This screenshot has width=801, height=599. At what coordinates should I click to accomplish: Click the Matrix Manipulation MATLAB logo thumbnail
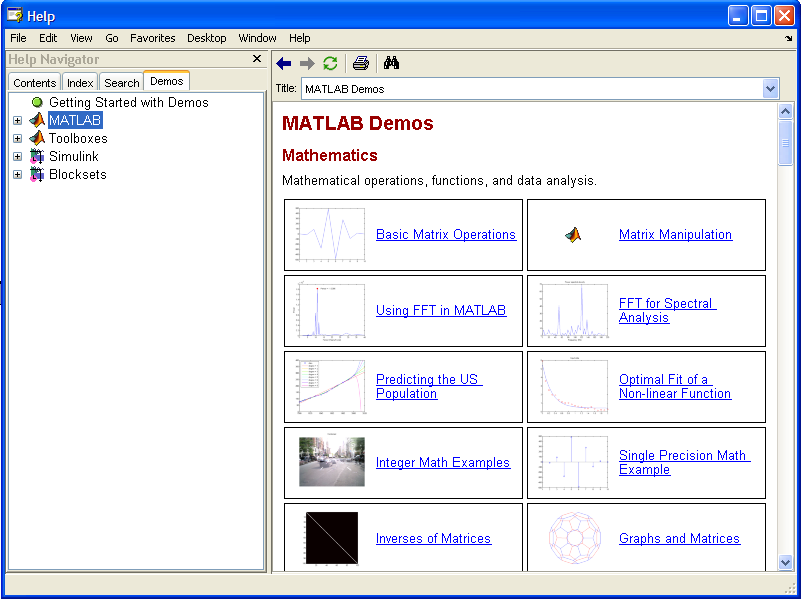[x=573, y=235]
